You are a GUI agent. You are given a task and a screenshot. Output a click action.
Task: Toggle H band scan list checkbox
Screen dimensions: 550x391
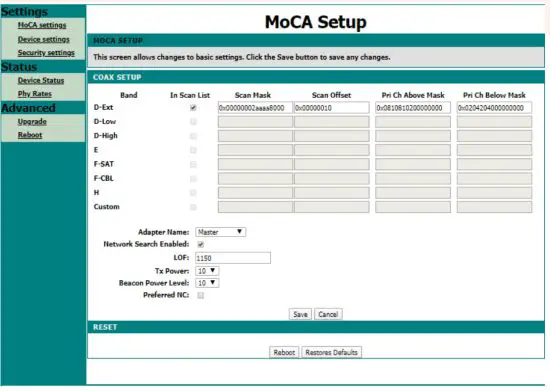click(193, 193)
